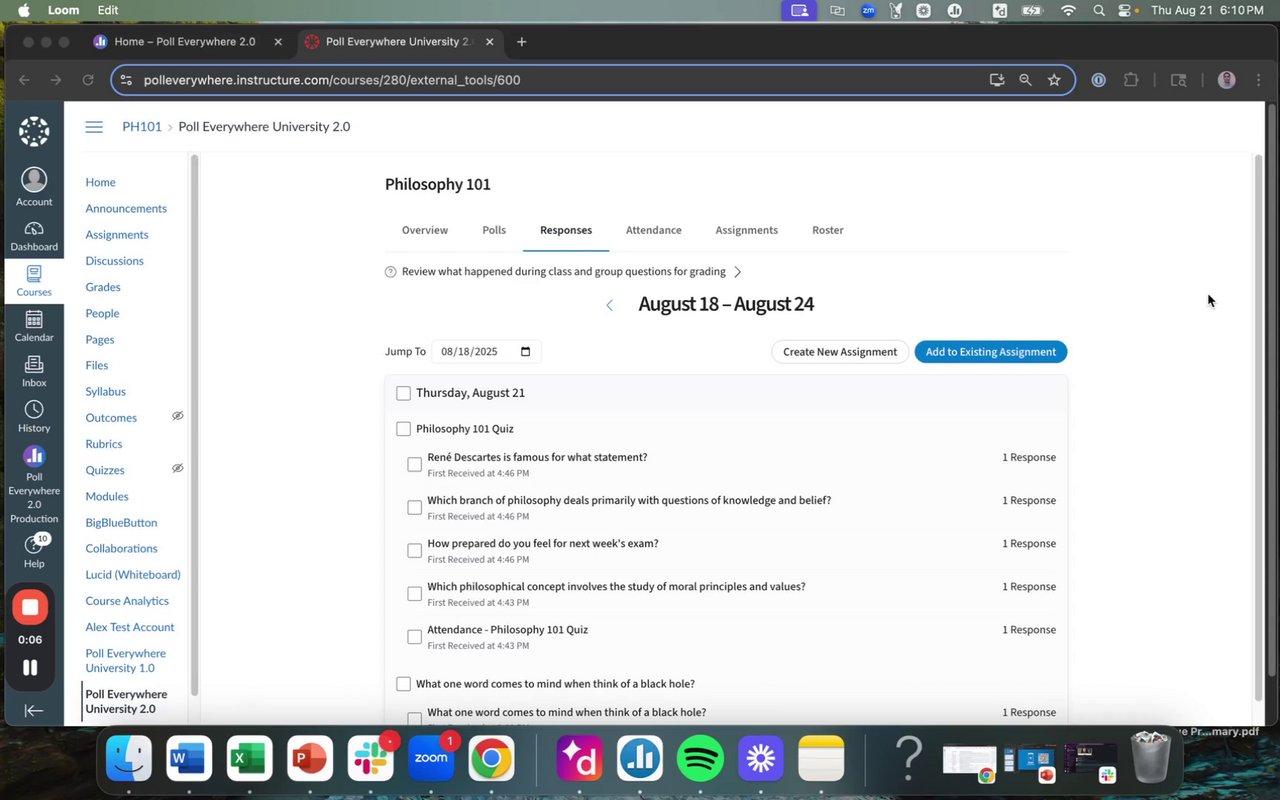The image size is (1280, 800).
Task: Switch to the Overview tab
Action: (x=425, y=230)
